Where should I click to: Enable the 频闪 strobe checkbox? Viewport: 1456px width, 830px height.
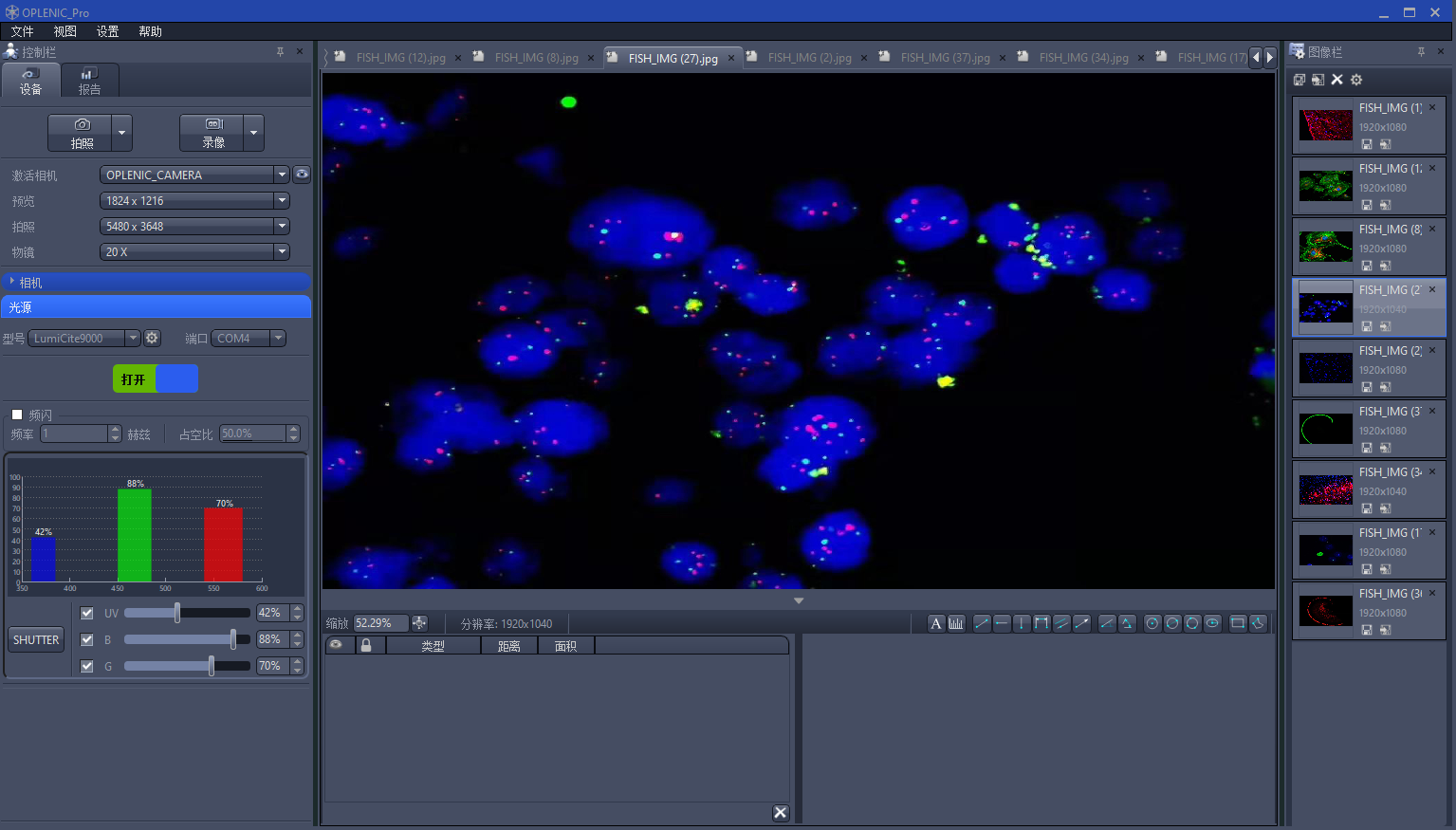click(17, 415)
